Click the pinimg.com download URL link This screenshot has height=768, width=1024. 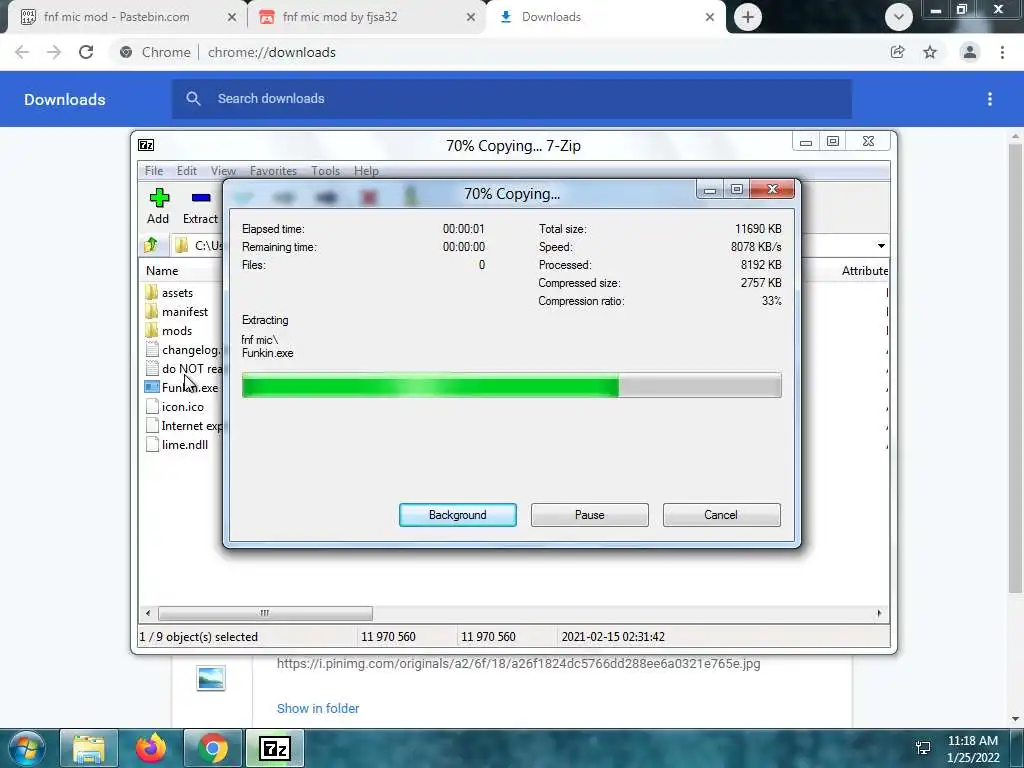coord(519,664)
